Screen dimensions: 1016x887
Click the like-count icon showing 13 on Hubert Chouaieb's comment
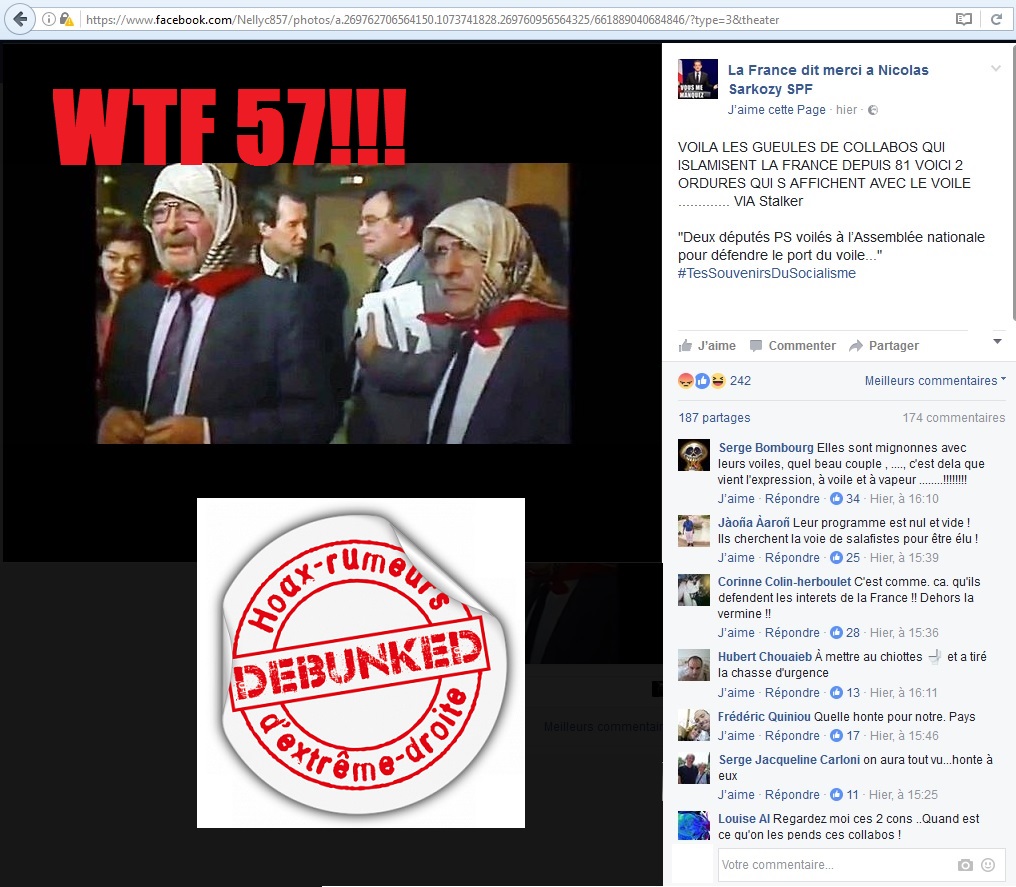pyautogui.click(x=837, y=693)
